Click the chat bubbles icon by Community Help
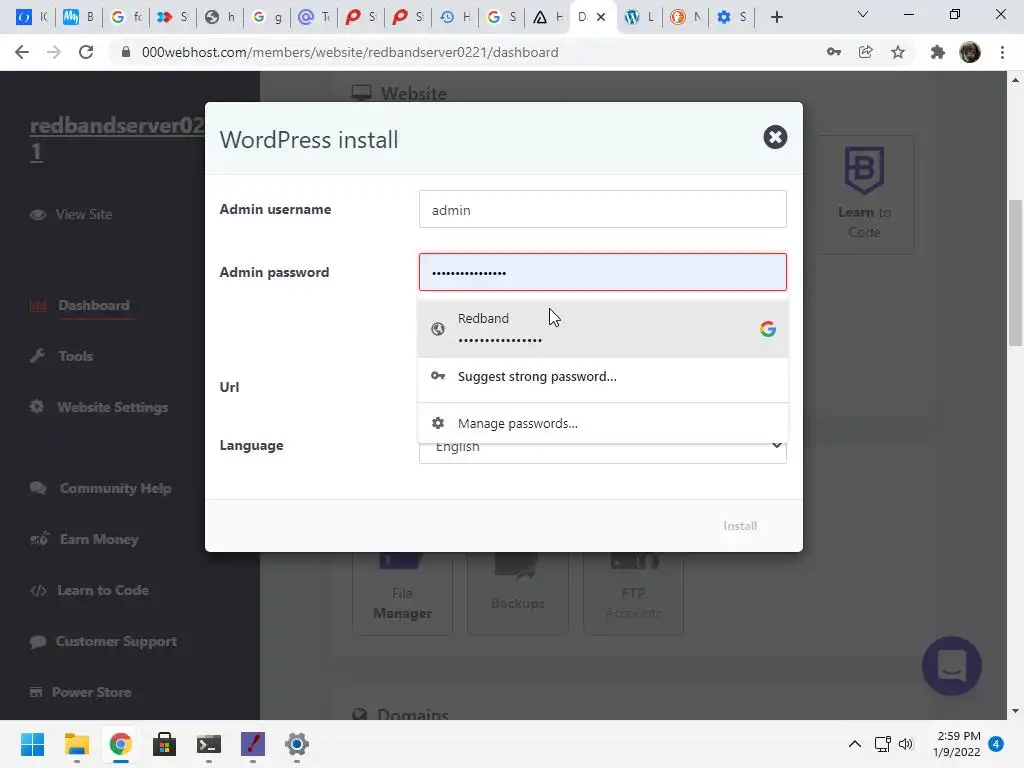This screenshot has width=1024, height=768. click(x=38, y=488)
